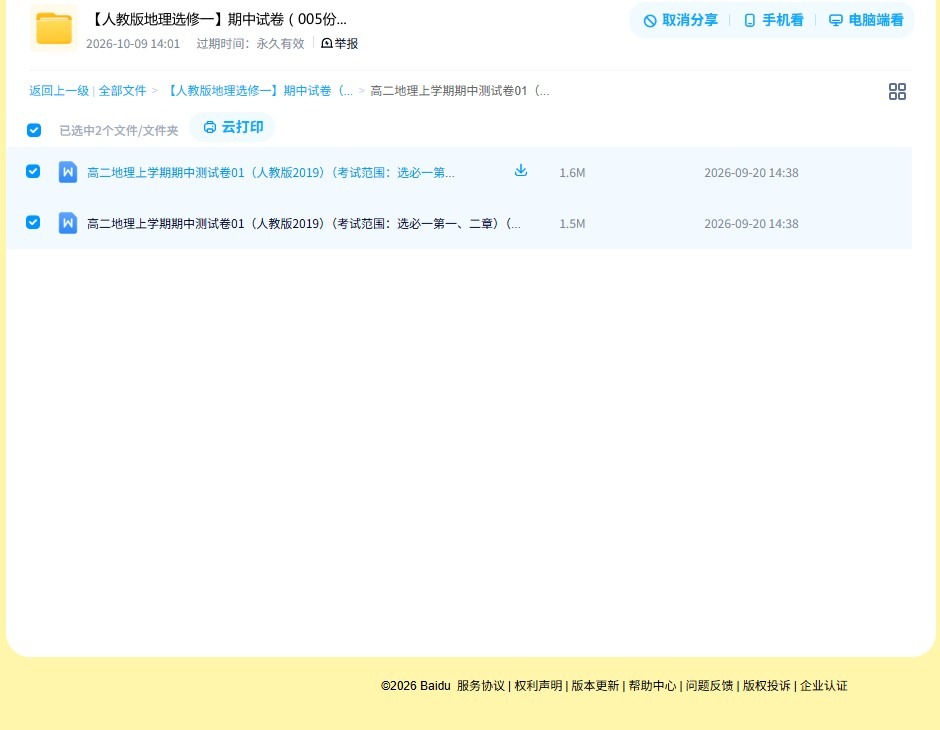Click the share date 2026-10-09 14:01

(x=133, y=44)
